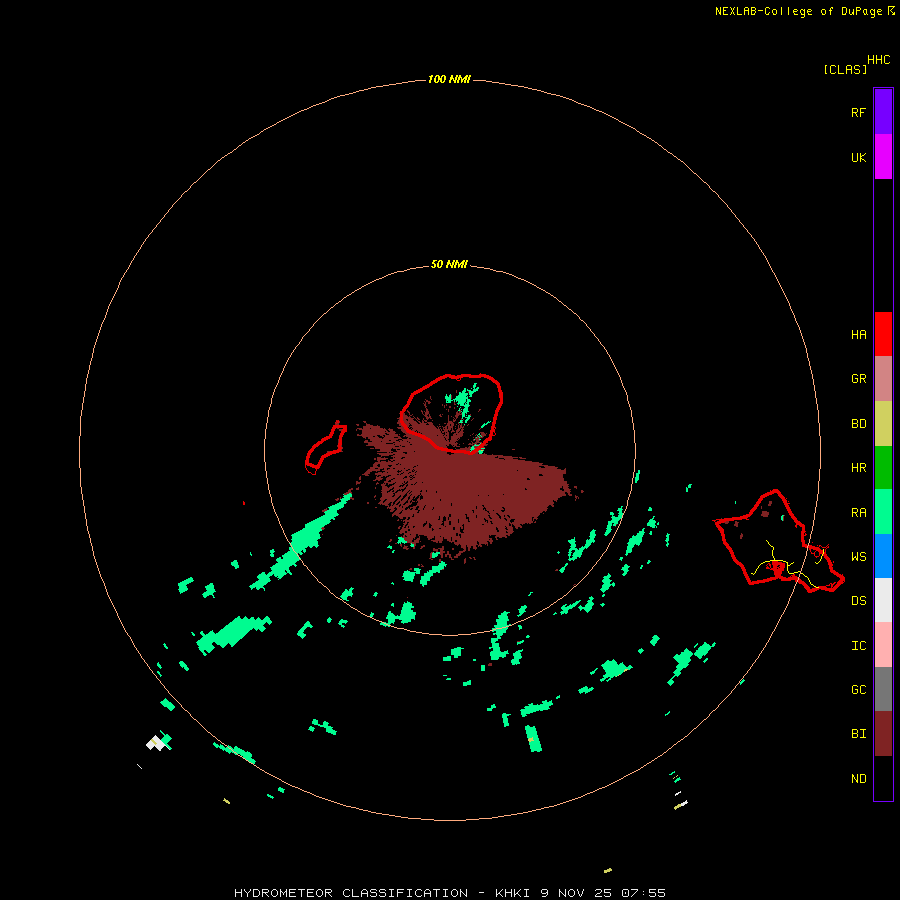Click the '50 NMI' range ring label
Screen dimensions: 900x900
point(449,265)
